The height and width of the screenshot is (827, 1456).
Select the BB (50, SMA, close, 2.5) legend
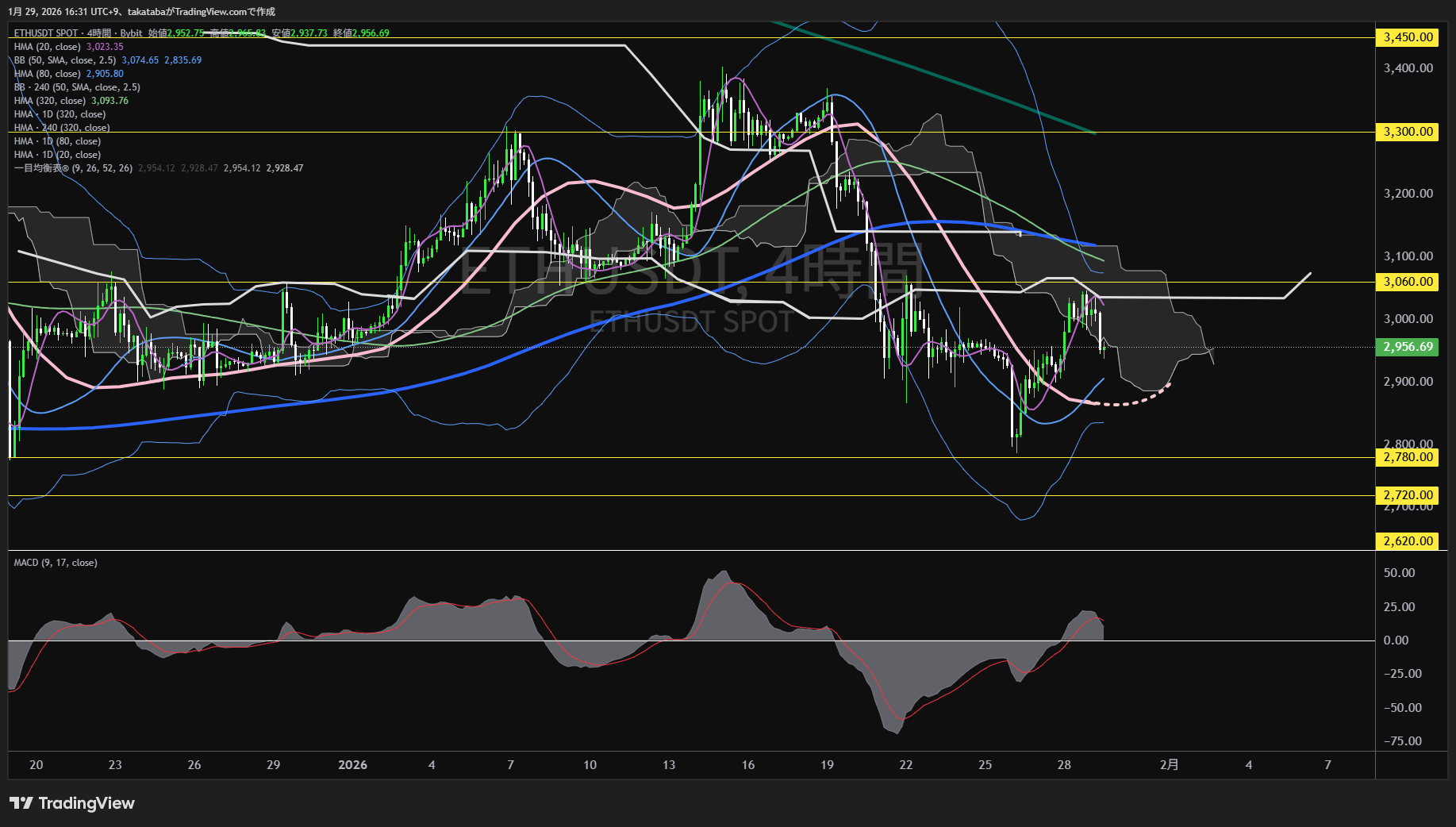(x=65, y=60)
